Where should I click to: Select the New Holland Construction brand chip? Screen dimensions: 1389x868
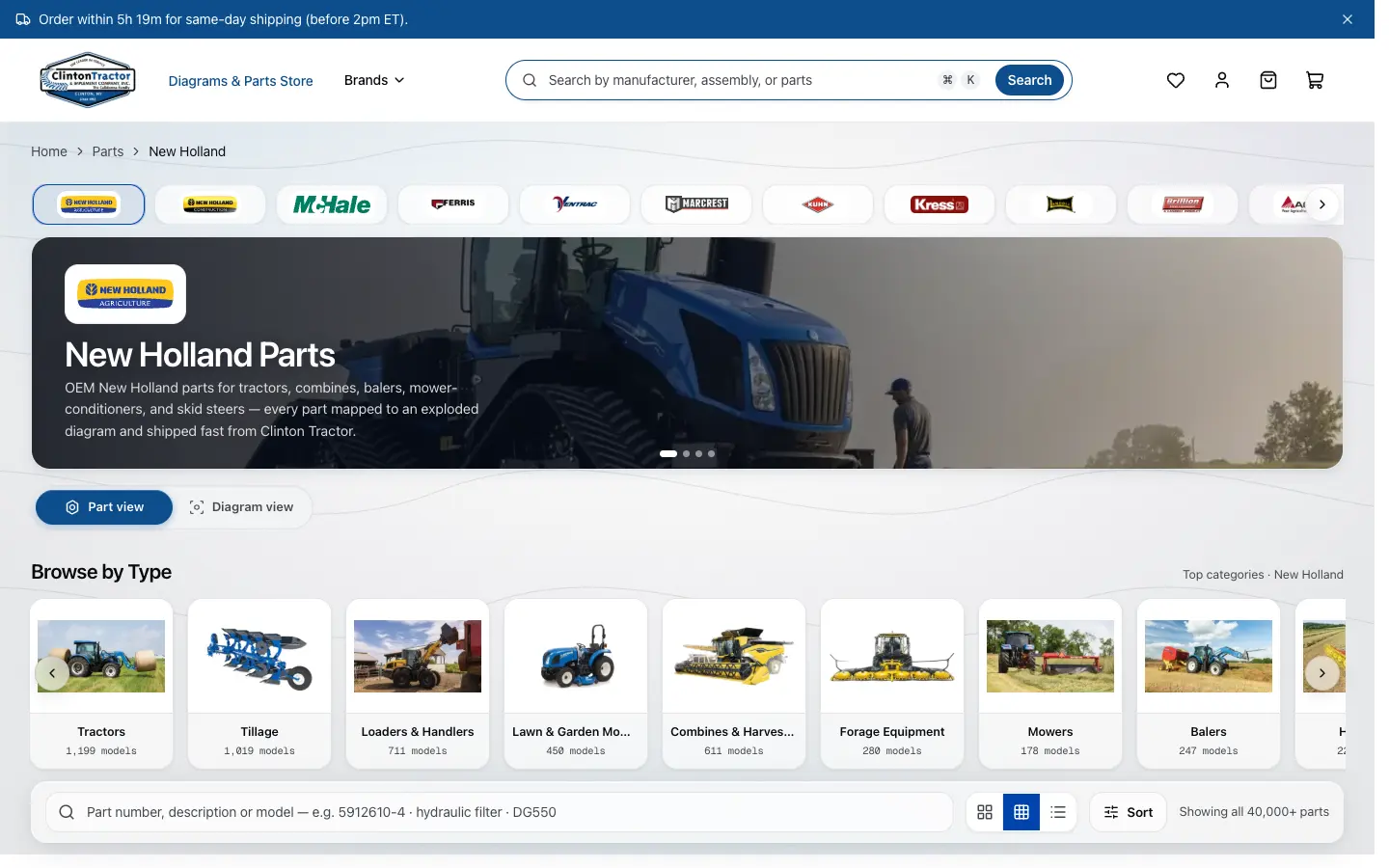click(210, 204)
